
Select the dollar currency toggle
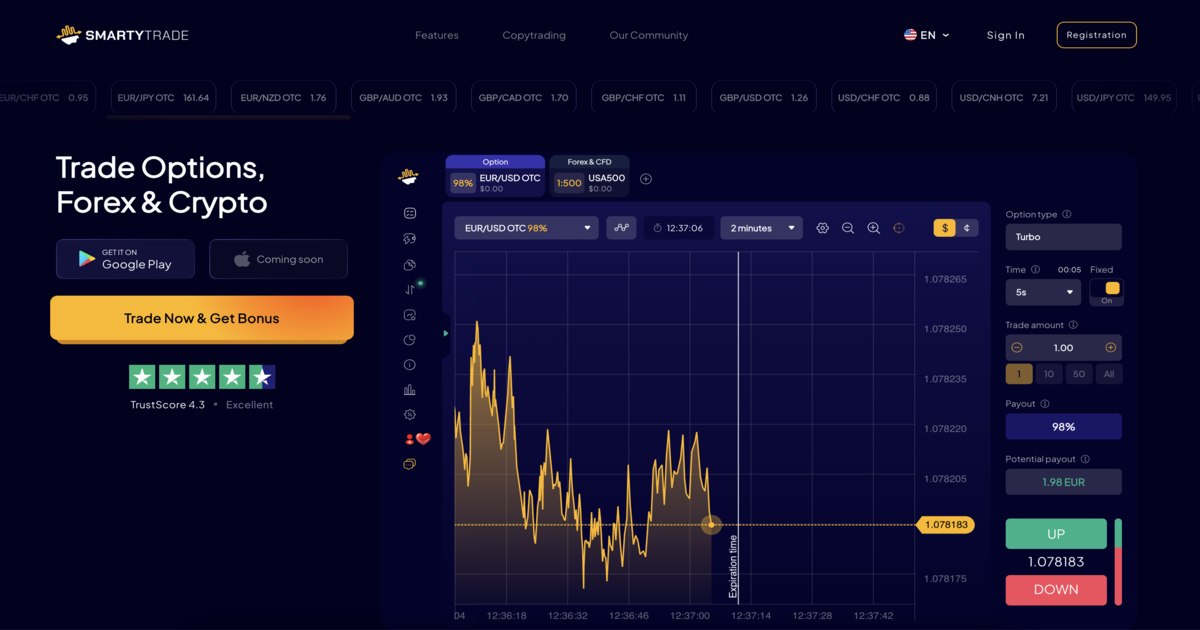coord(943,227)
